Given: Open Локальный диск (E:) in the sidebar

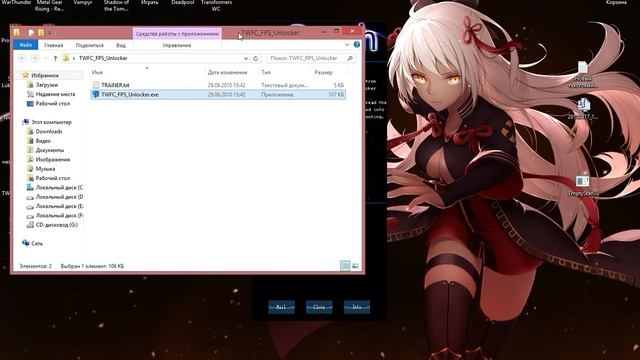Looking at the screenshot, I should coord(59,207).
